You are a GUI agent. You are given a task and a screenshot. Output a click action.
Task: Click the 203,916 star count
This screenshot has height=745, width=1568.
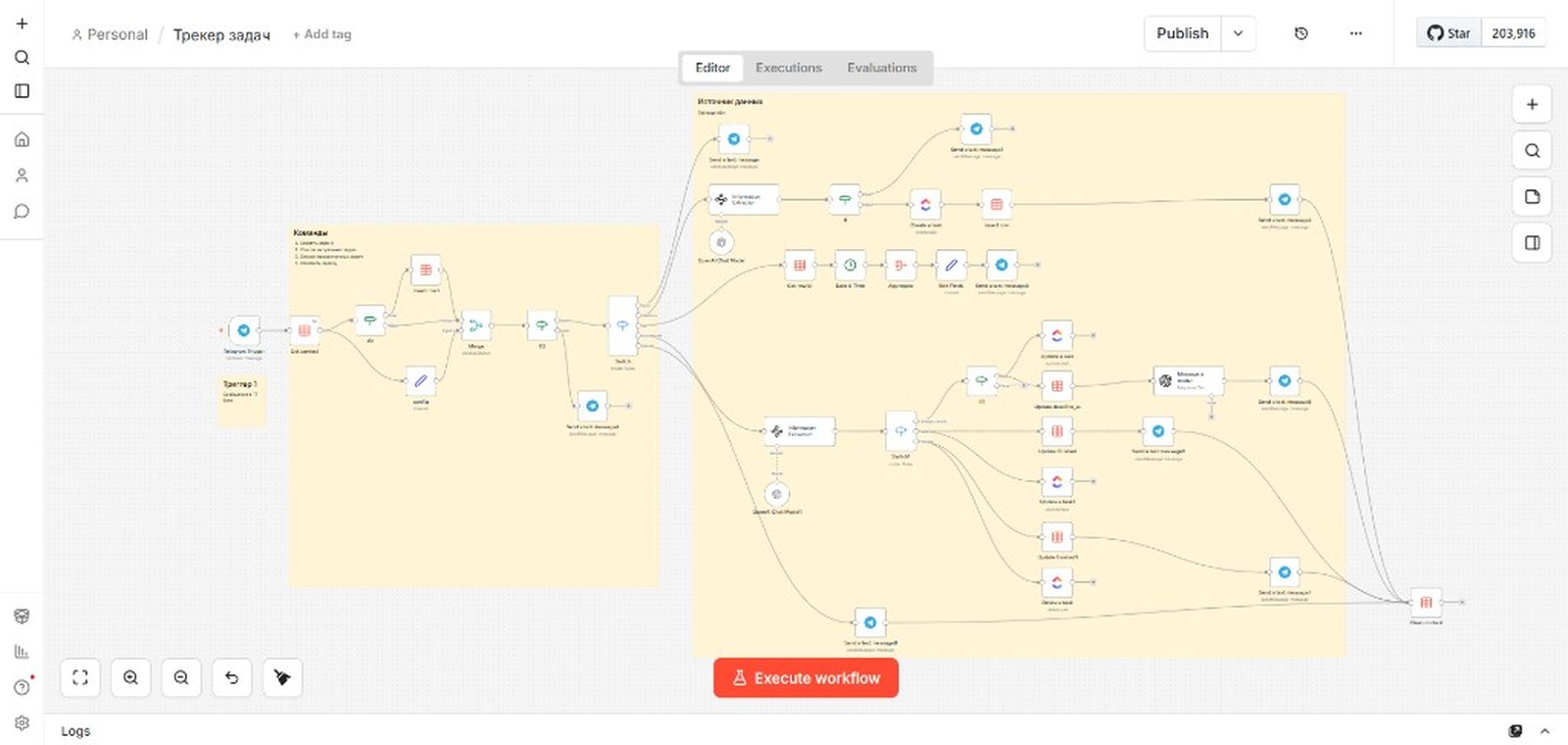pyautogui.click(x=1513, y=33)
